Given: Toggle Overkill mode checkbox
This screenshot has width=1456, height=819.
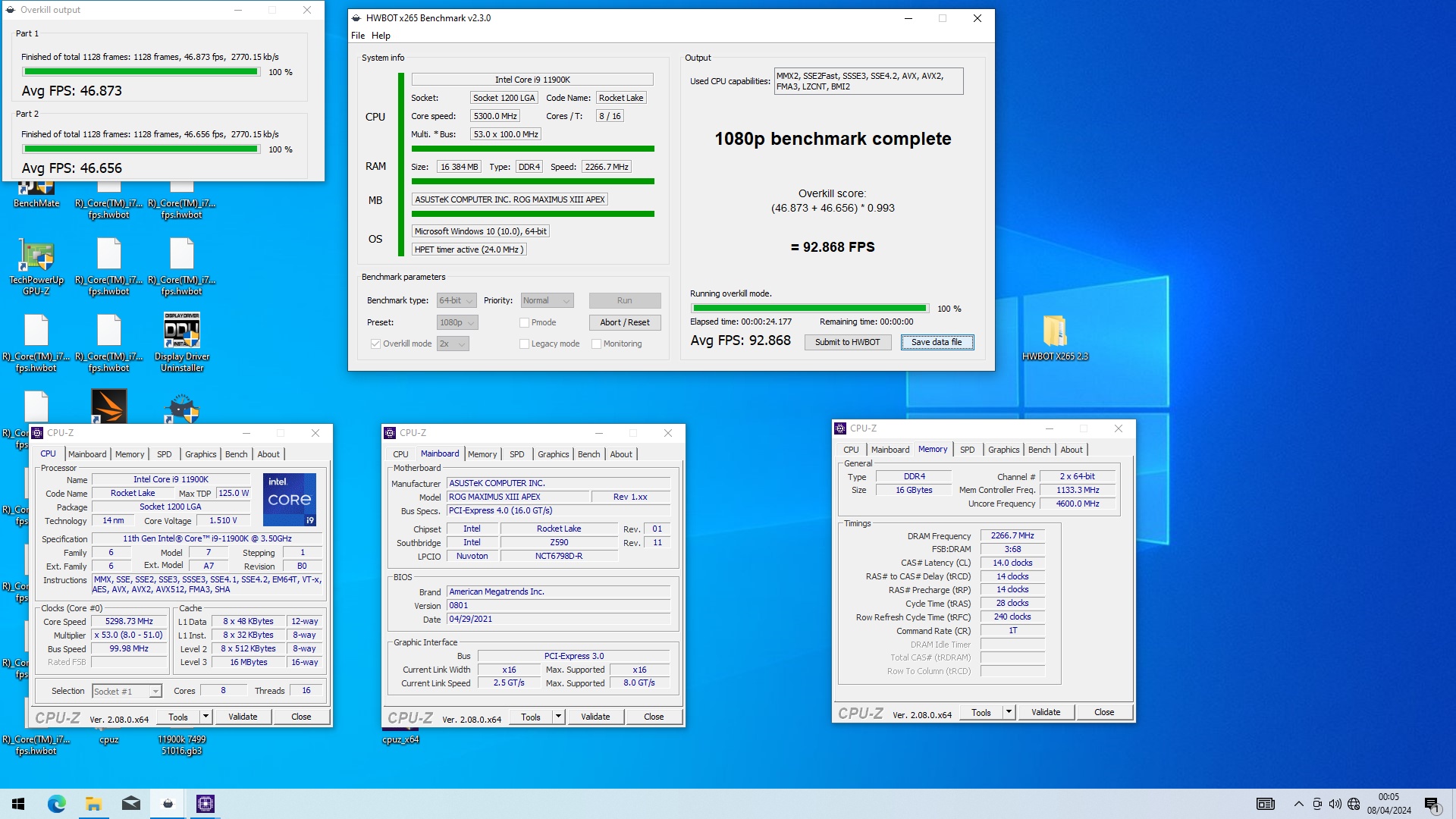Looking at the screenshot, I should 375,344.
